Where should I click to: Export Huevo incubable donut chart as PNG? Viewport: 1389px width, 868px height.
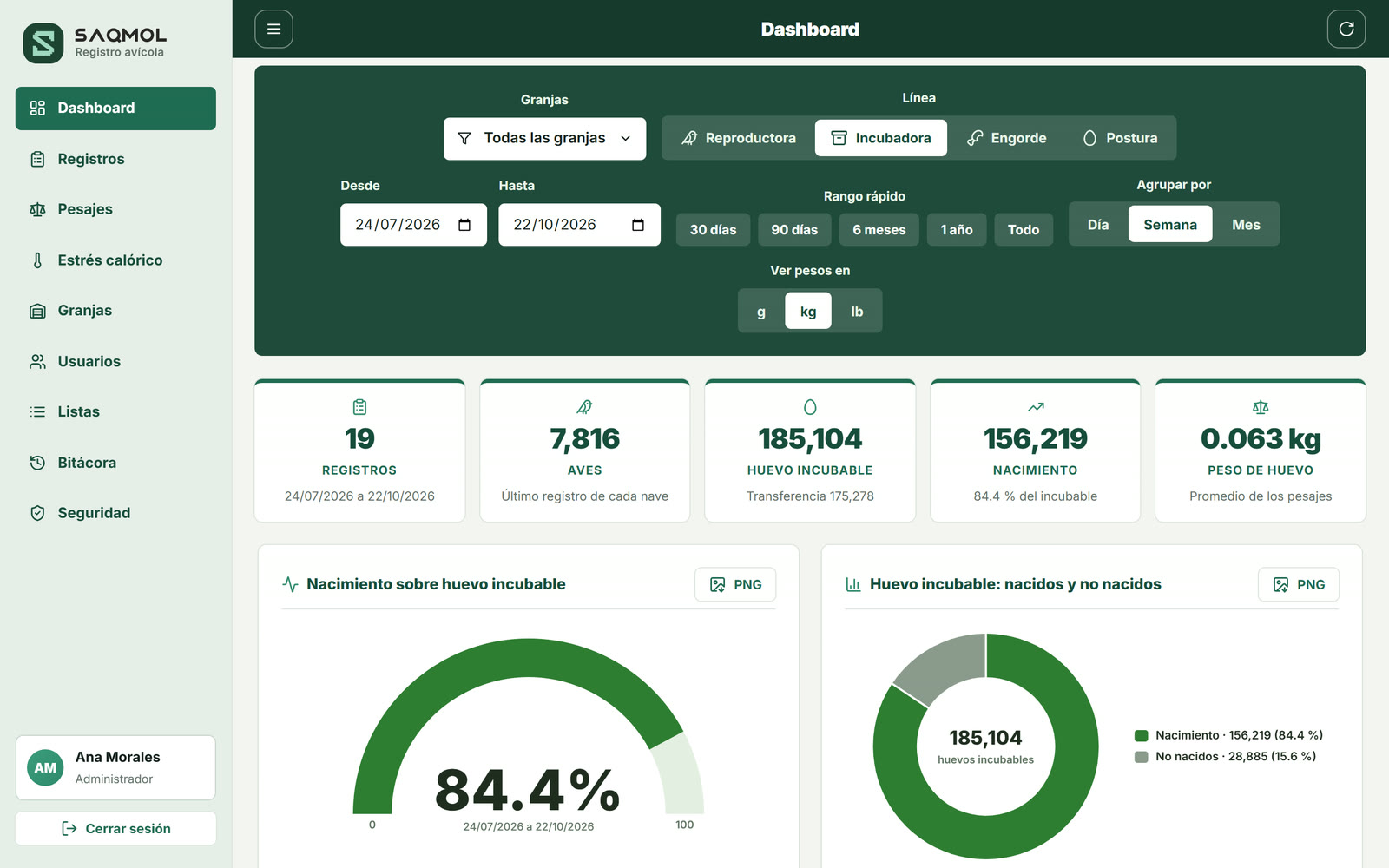pyautogui.click(x=1299, y=584)
